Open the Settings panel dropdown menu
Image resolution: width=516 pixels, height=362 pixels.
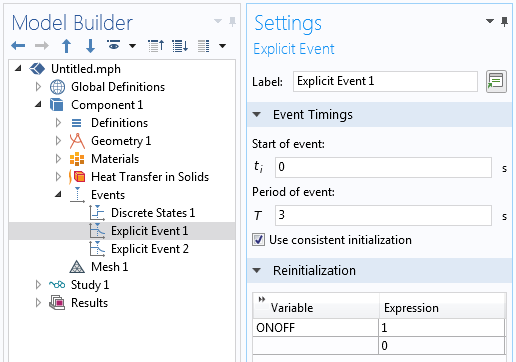490,21
